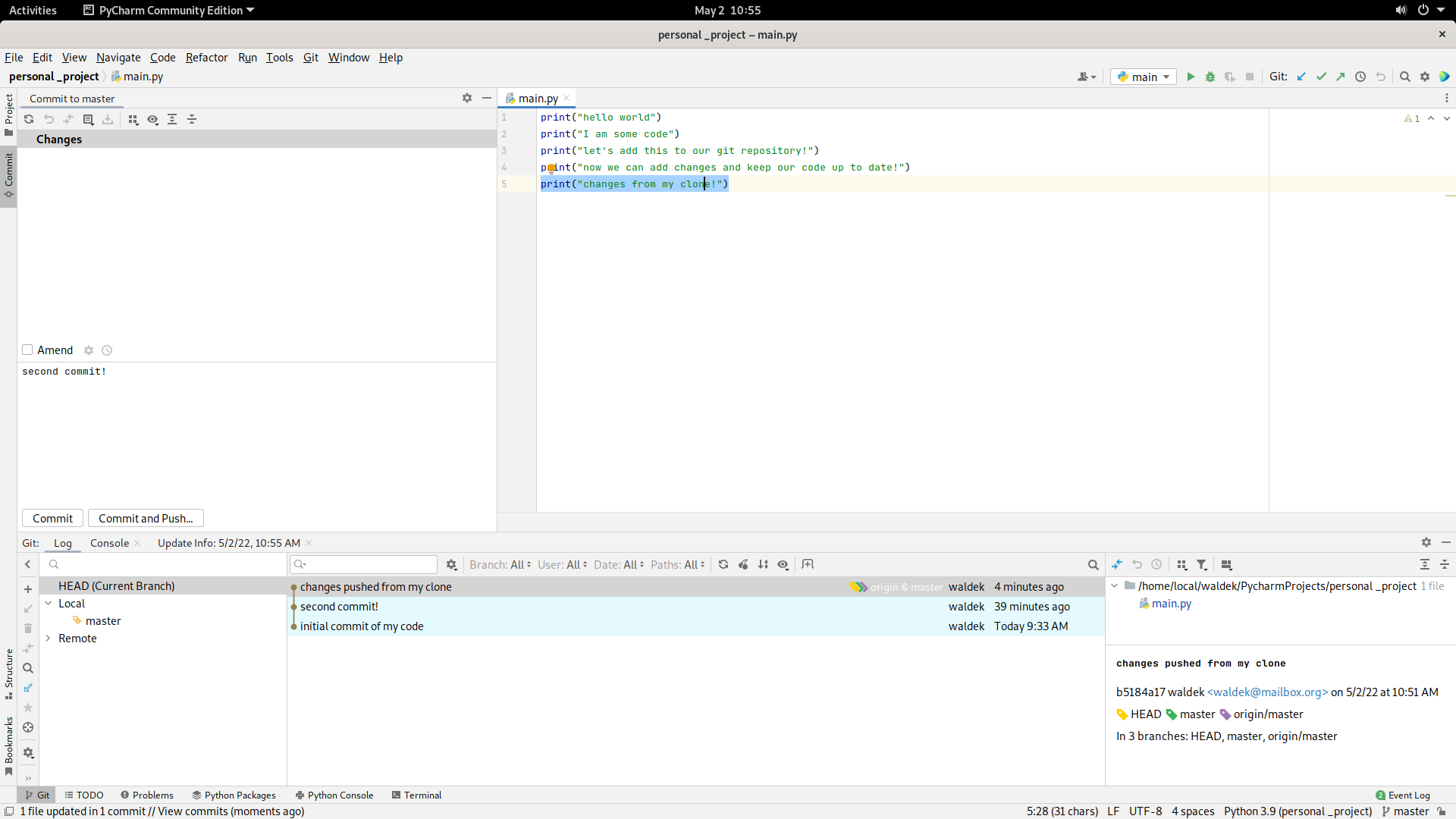1456x819 pixels.
Task: Open the Python Console tool window
Action: click(334, 795)
